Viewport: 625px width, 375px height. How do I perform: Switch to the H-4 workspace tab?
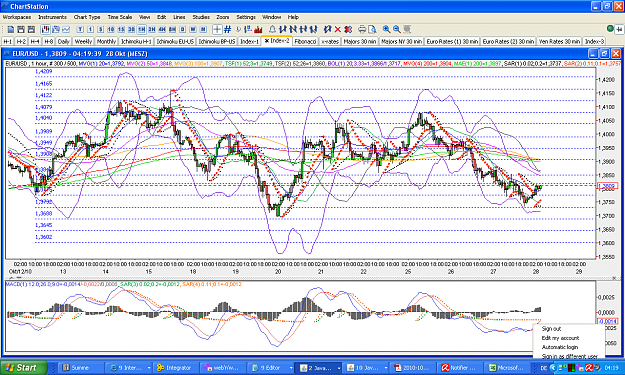tap(35, 41)
